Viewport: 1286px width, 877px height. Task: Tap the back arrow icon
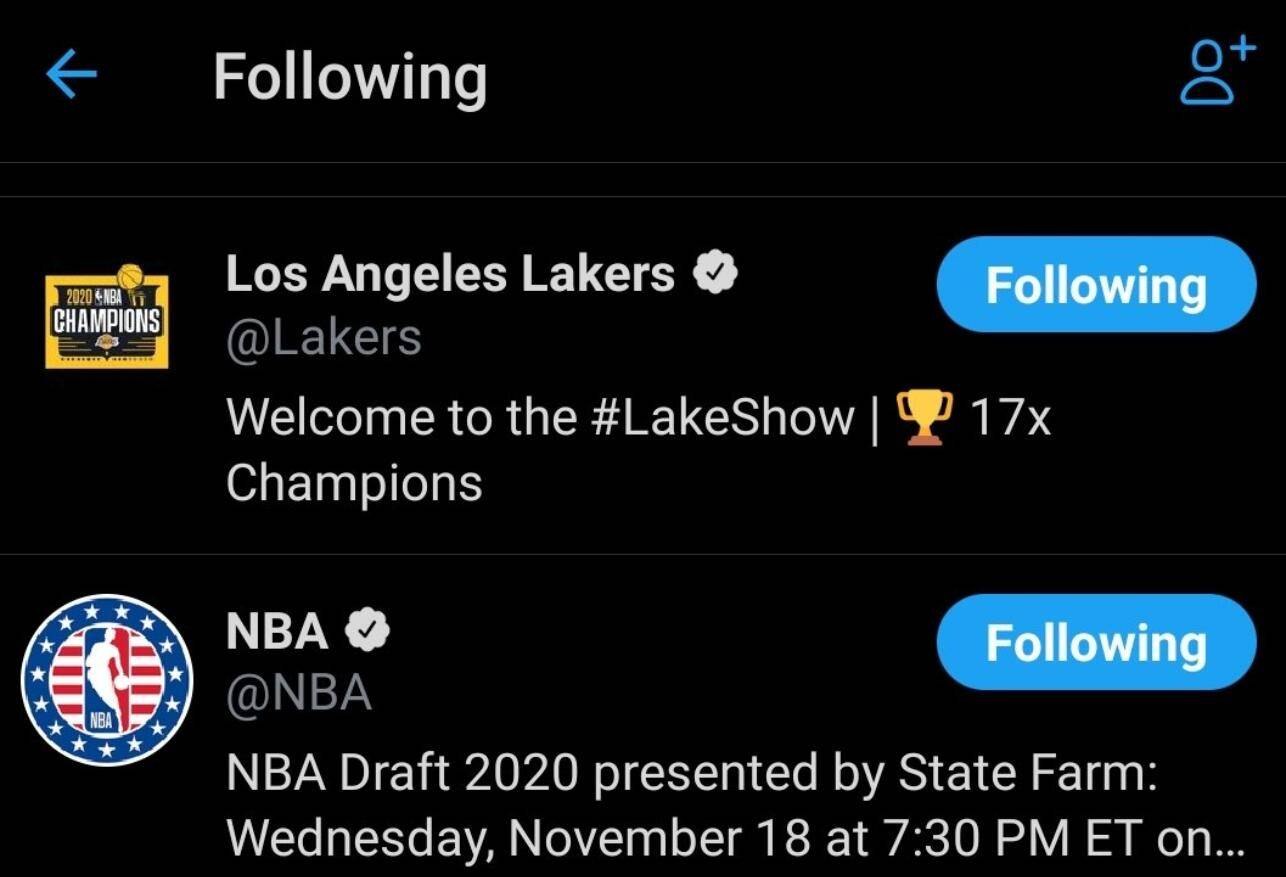(71, 76)
